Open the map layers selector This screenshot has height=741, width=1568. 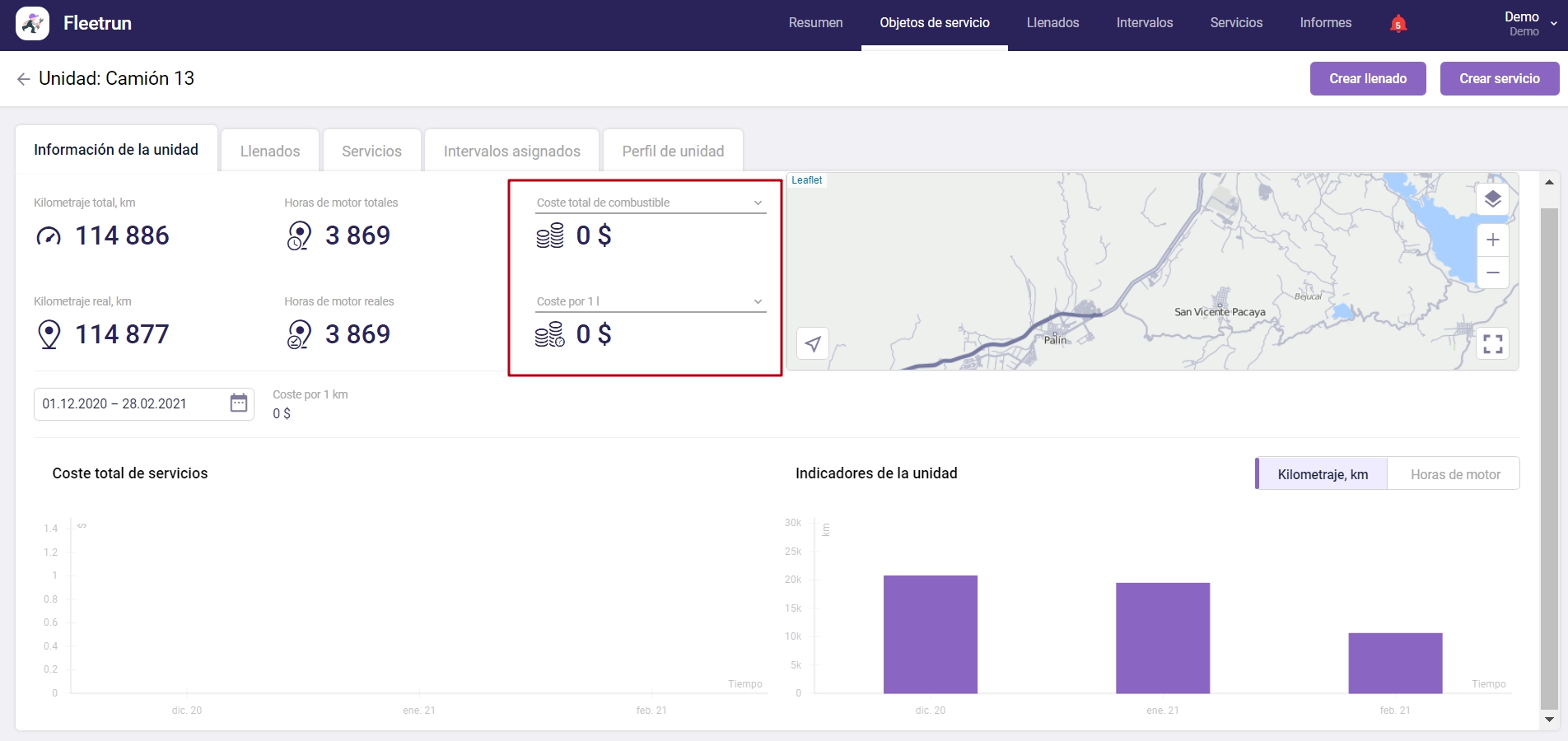click(x=1492, y=199)
